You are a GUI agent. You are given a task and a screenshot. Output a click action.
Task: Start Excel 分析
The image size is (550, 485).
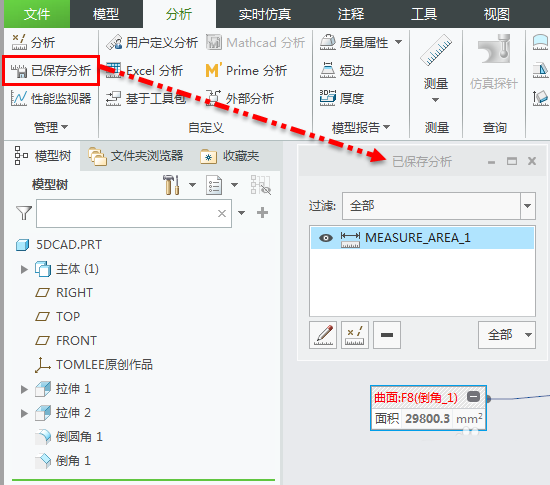point(144,70)
